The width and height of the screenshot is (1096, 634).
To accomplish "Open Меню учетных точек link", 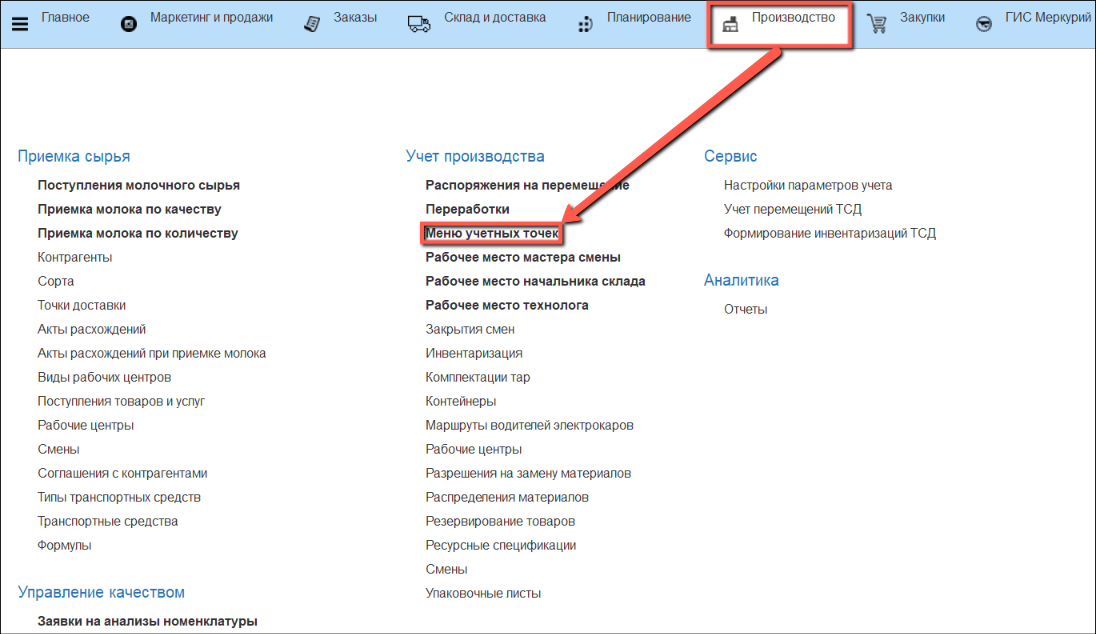I will 491,233.
